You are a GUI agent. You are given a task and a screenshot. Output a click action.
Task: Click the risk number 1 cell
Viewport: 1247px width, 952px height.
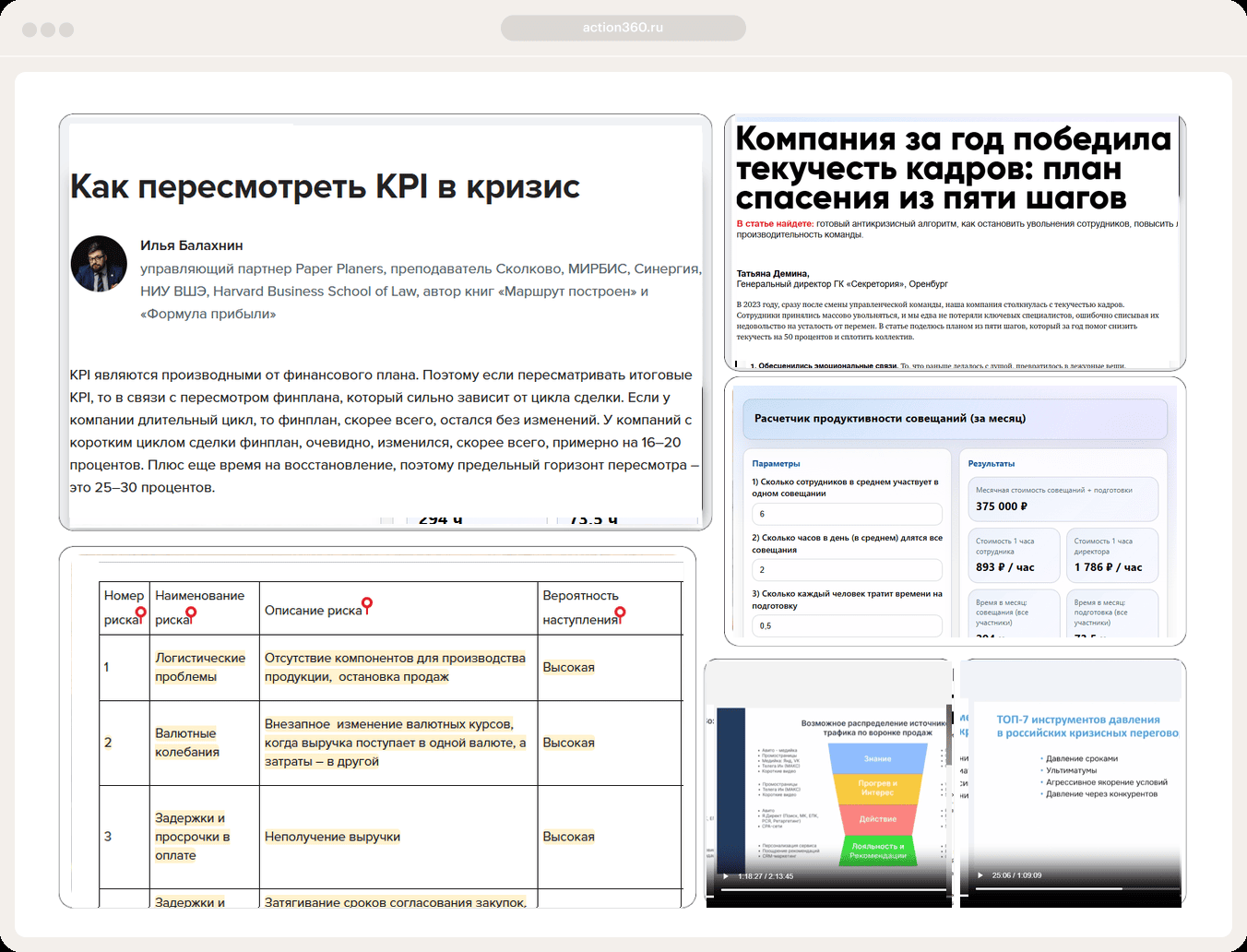tap(125, 667)
